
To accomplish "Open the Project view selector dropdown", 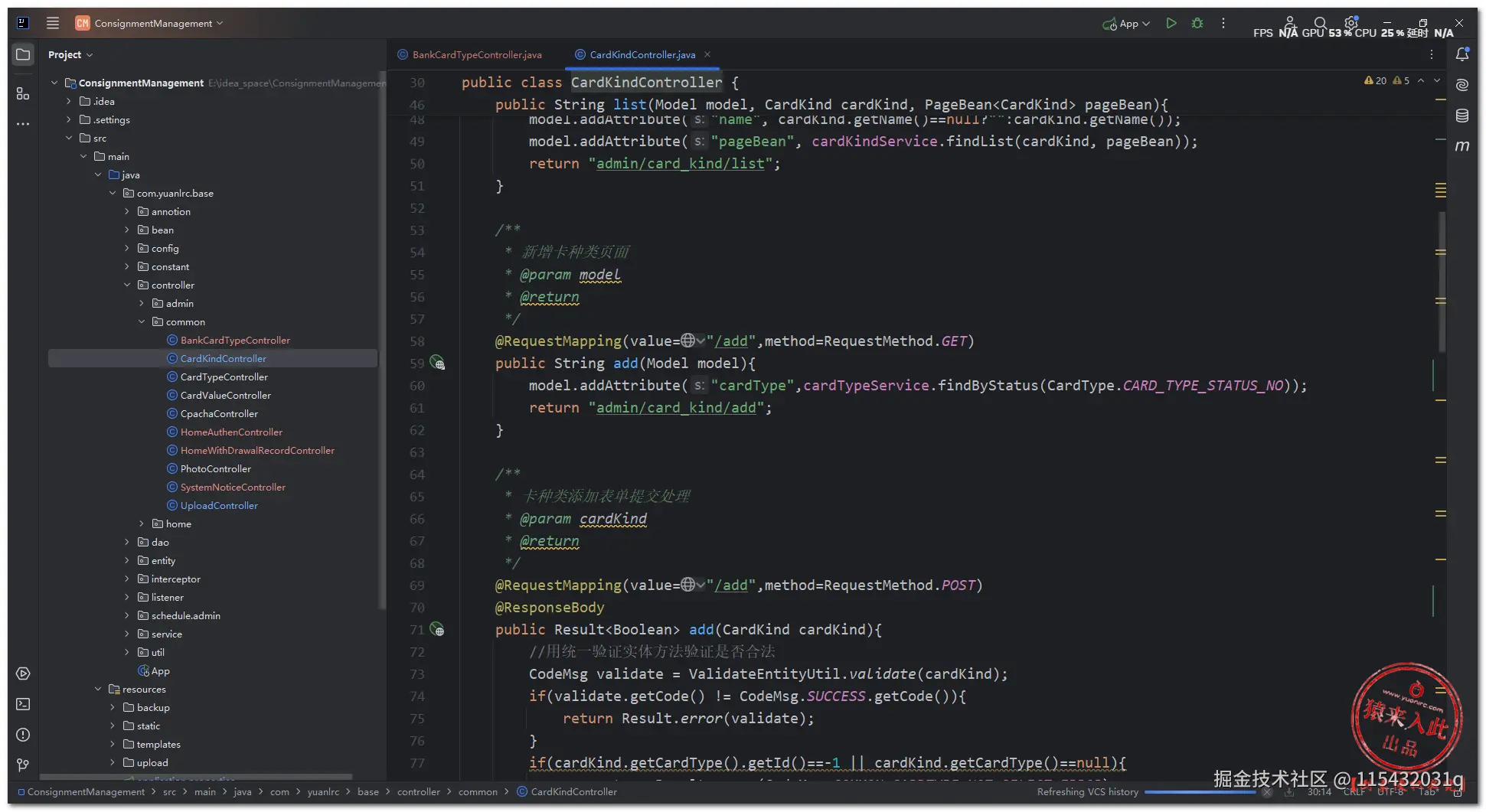I will (x=70, y=54).
